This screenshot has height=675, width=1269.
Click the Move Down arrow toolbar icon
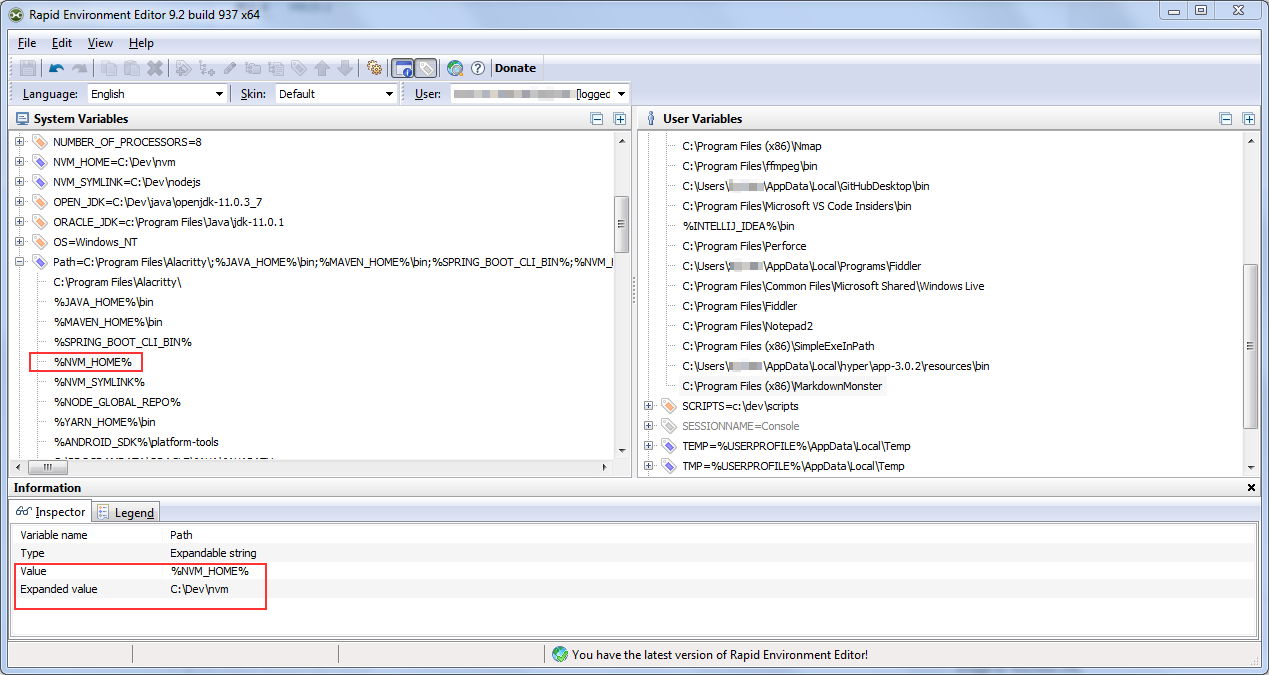tap(345, 68)
